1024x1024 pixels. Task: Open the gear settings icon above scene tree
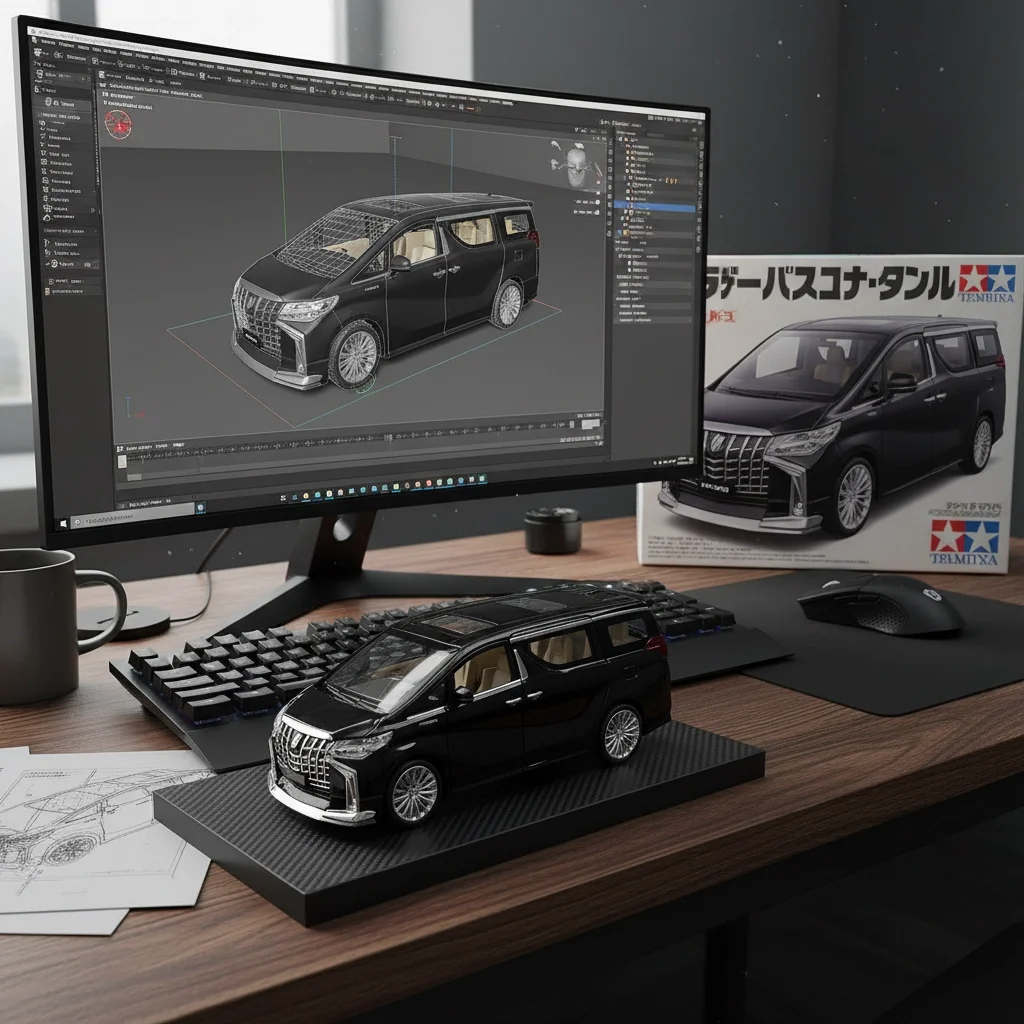(x=693, y=131)
